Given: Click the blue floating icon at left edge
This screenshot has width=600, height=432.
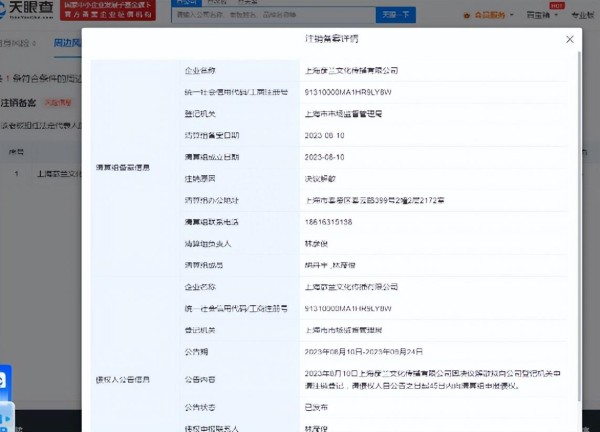Looking at the screenshot, I should click(3, 382).
